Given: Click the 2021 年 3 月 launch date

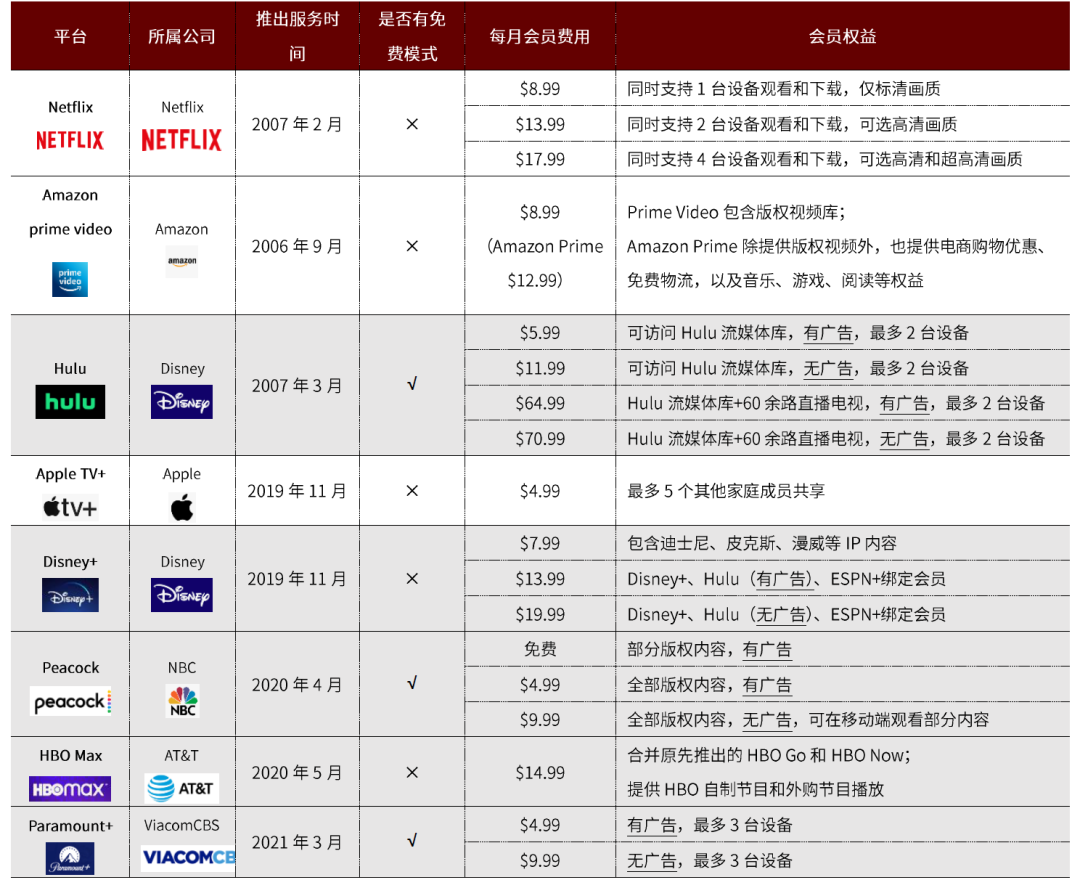Looking at the screenshot, I should 297,843.
